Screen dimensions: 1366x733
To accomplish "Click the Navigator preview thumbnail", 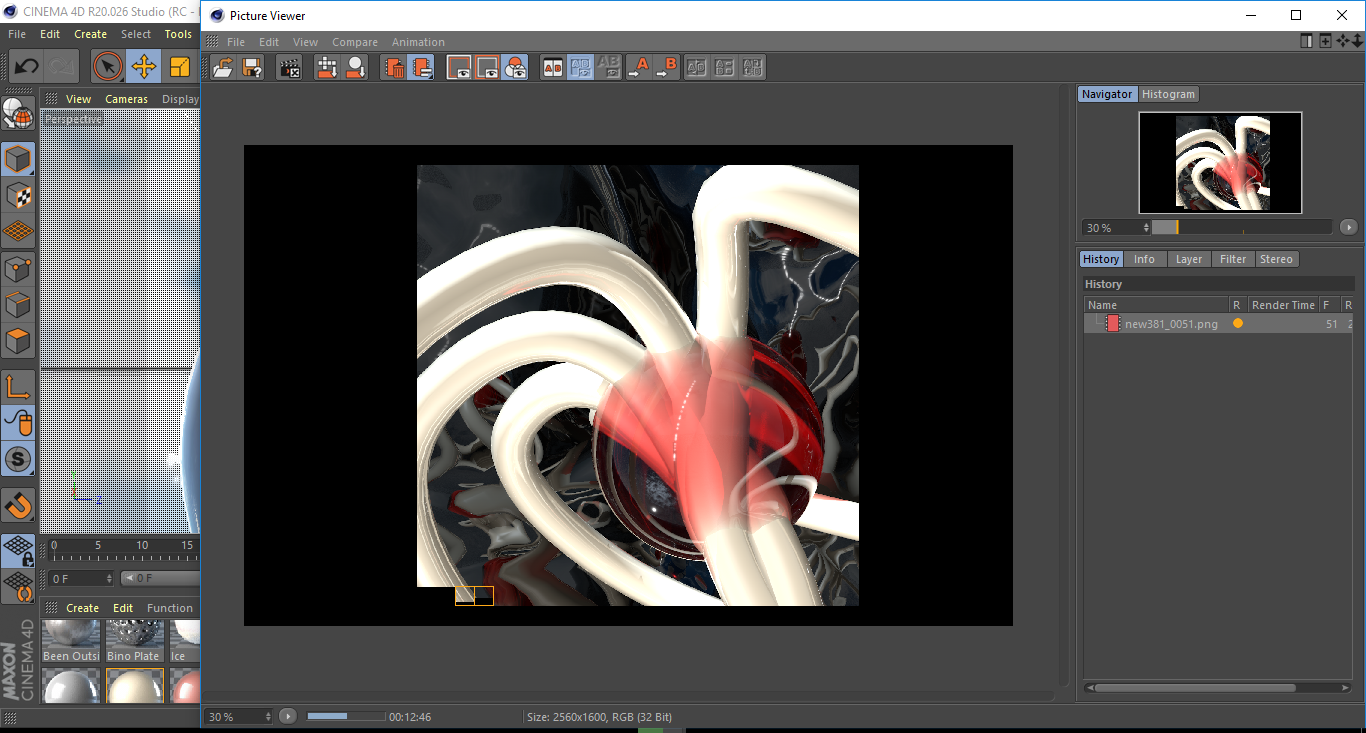I will 1220,162.
